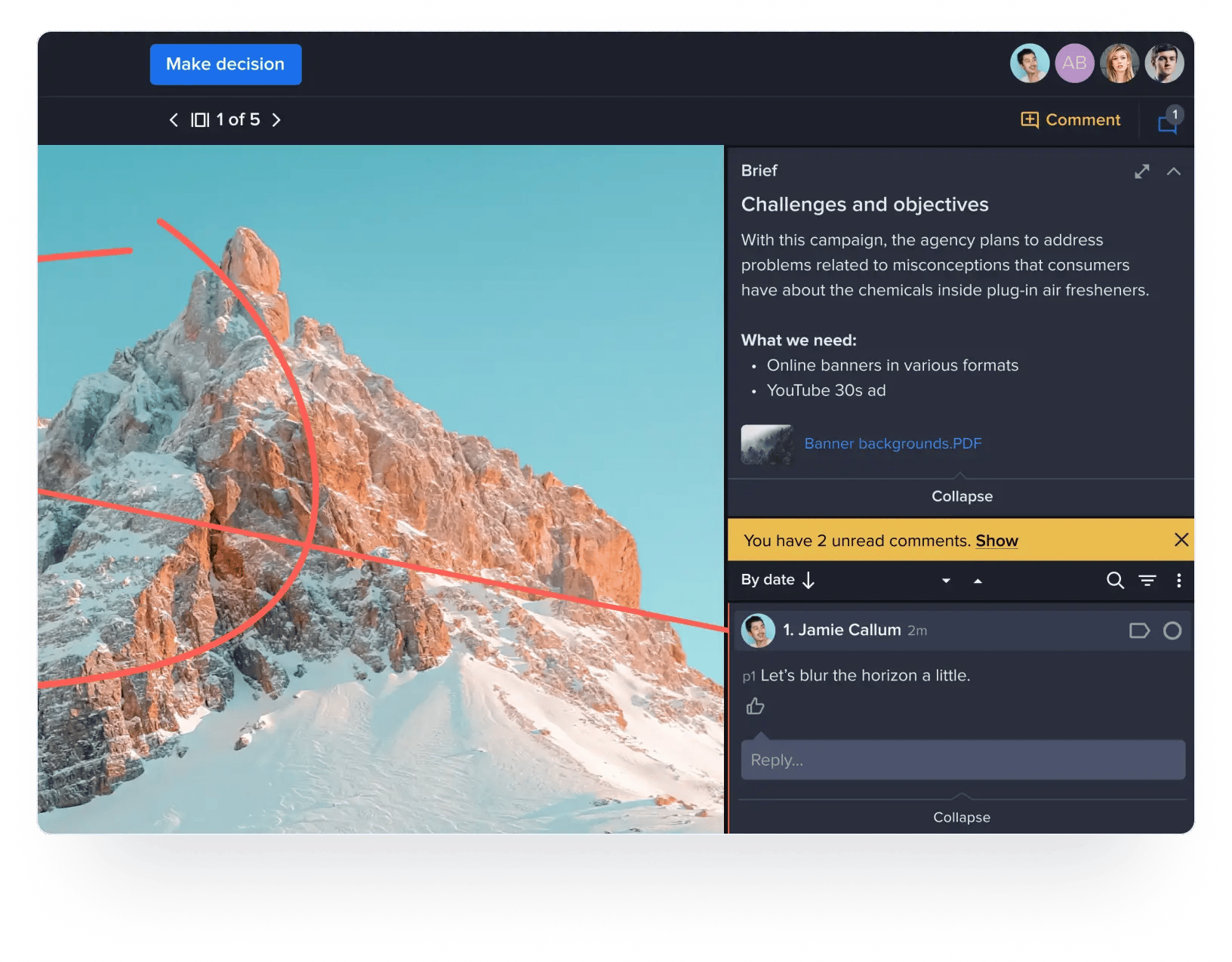The height and width of the screenshot is (962, 1232).
Task: Click the Reply input field
Action: 962,760
